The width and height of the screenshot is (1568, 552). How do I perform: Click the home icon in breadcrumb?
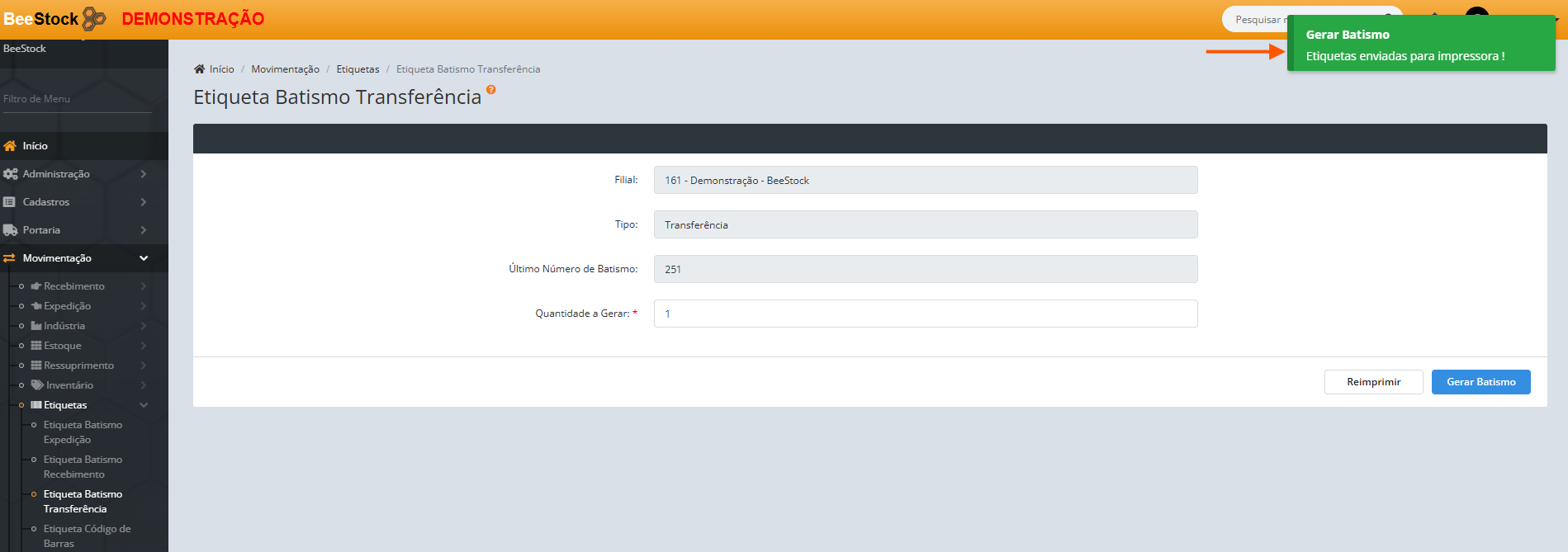tap(199, 69)
